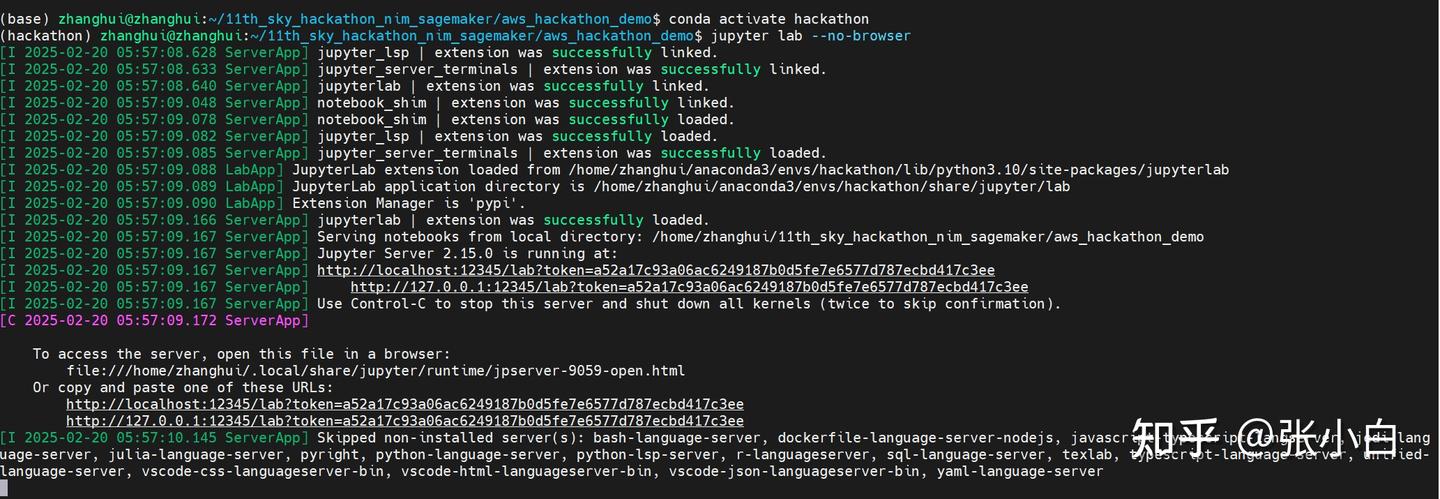Image resolution: width=1440 pixels, height=499 pixels.
Task: Click 'Skipped non-installed server(s)' log text
Action: [450, 437]
